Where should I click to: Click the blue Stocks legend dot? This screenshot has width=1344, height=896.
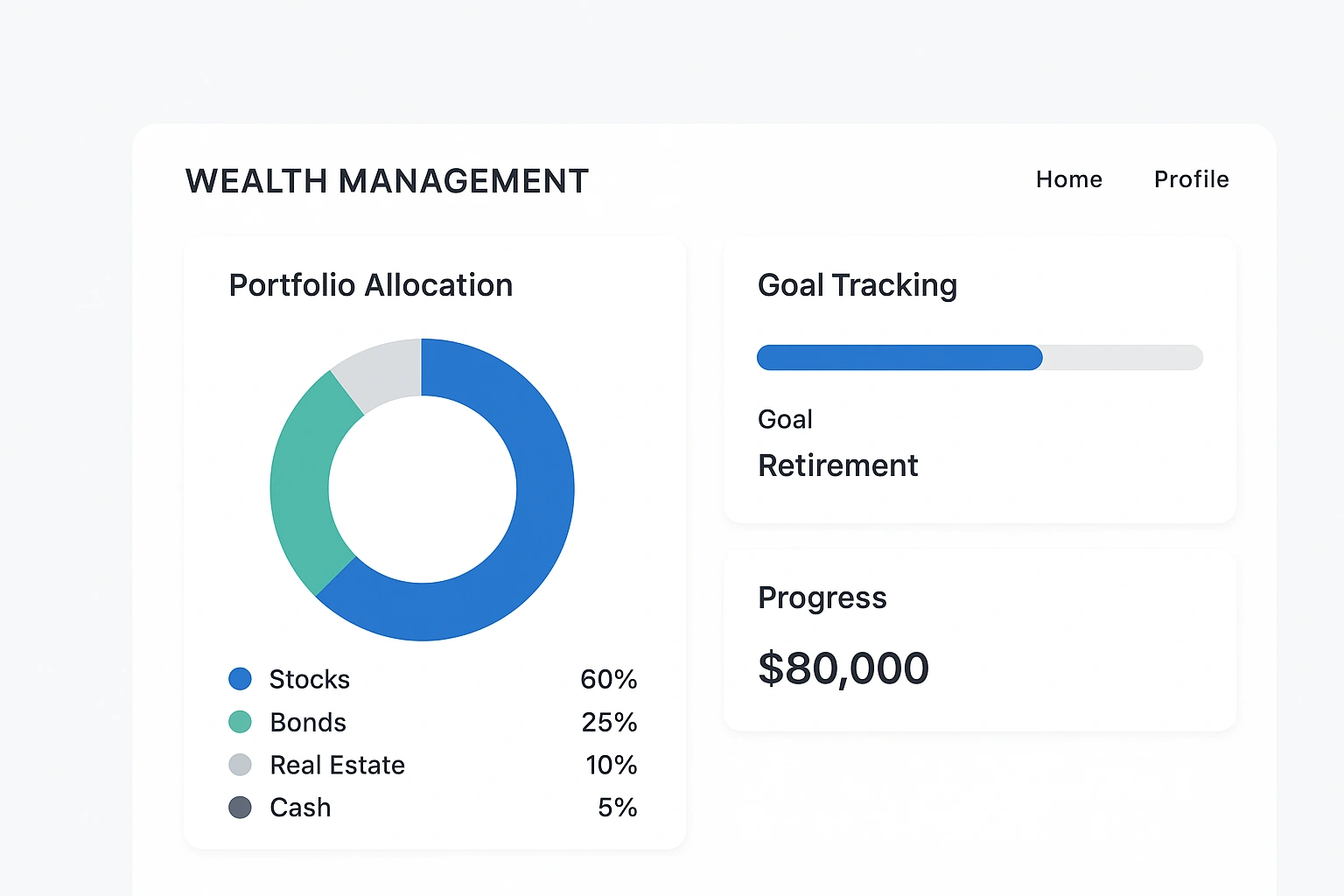[239, 678]
